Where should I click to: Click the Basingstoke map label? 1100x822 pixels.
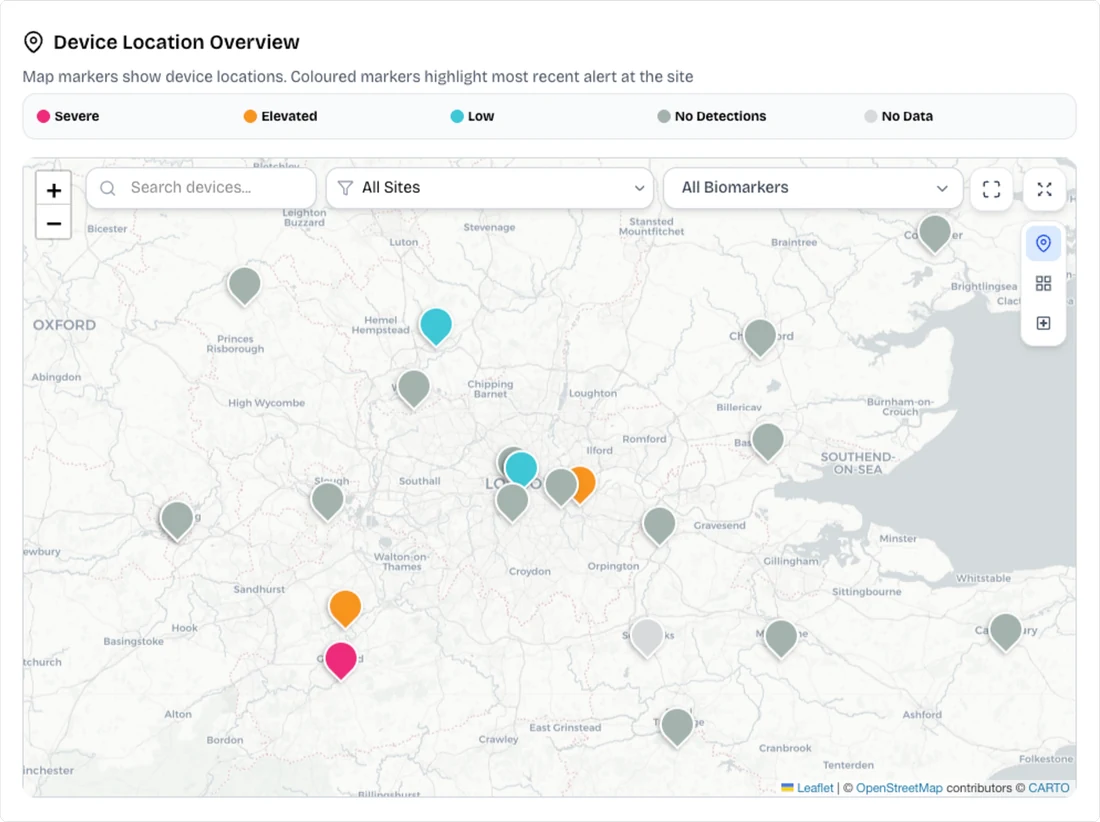click(x=133, y=641)
